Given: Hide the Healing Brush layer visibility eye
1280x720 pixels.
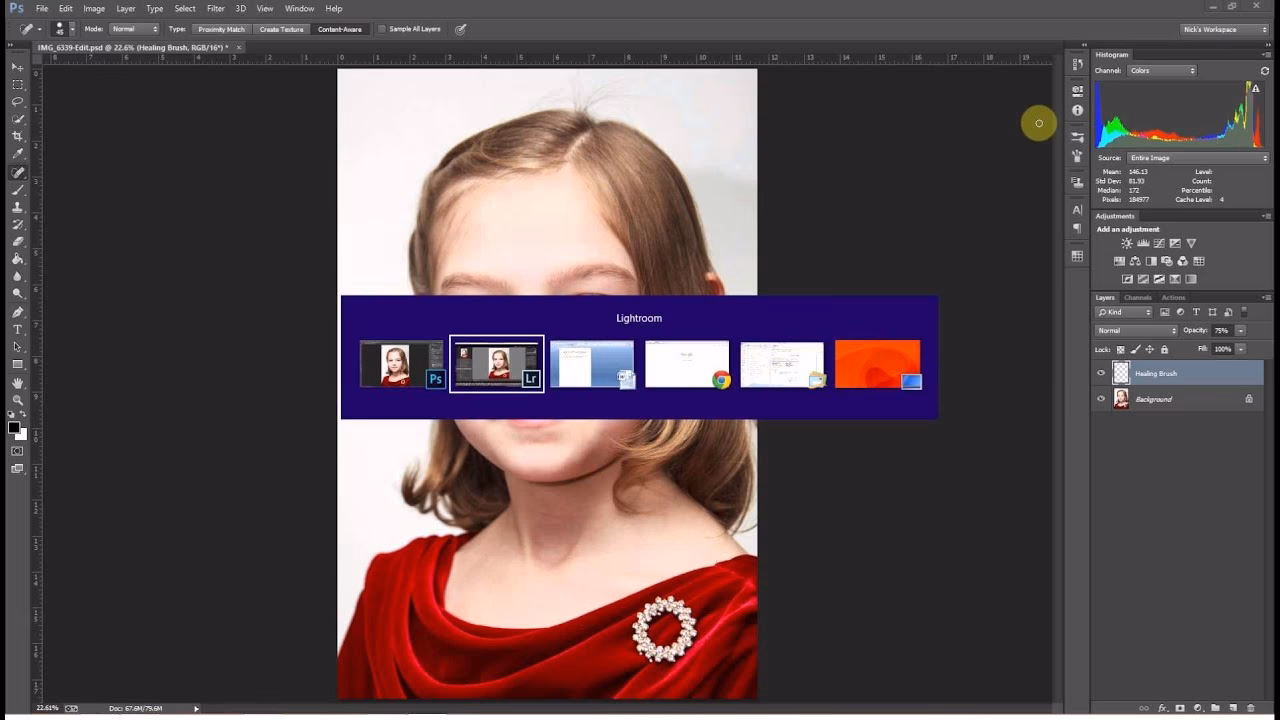Looking at the screenshot, I should [x=1100, y=372].
